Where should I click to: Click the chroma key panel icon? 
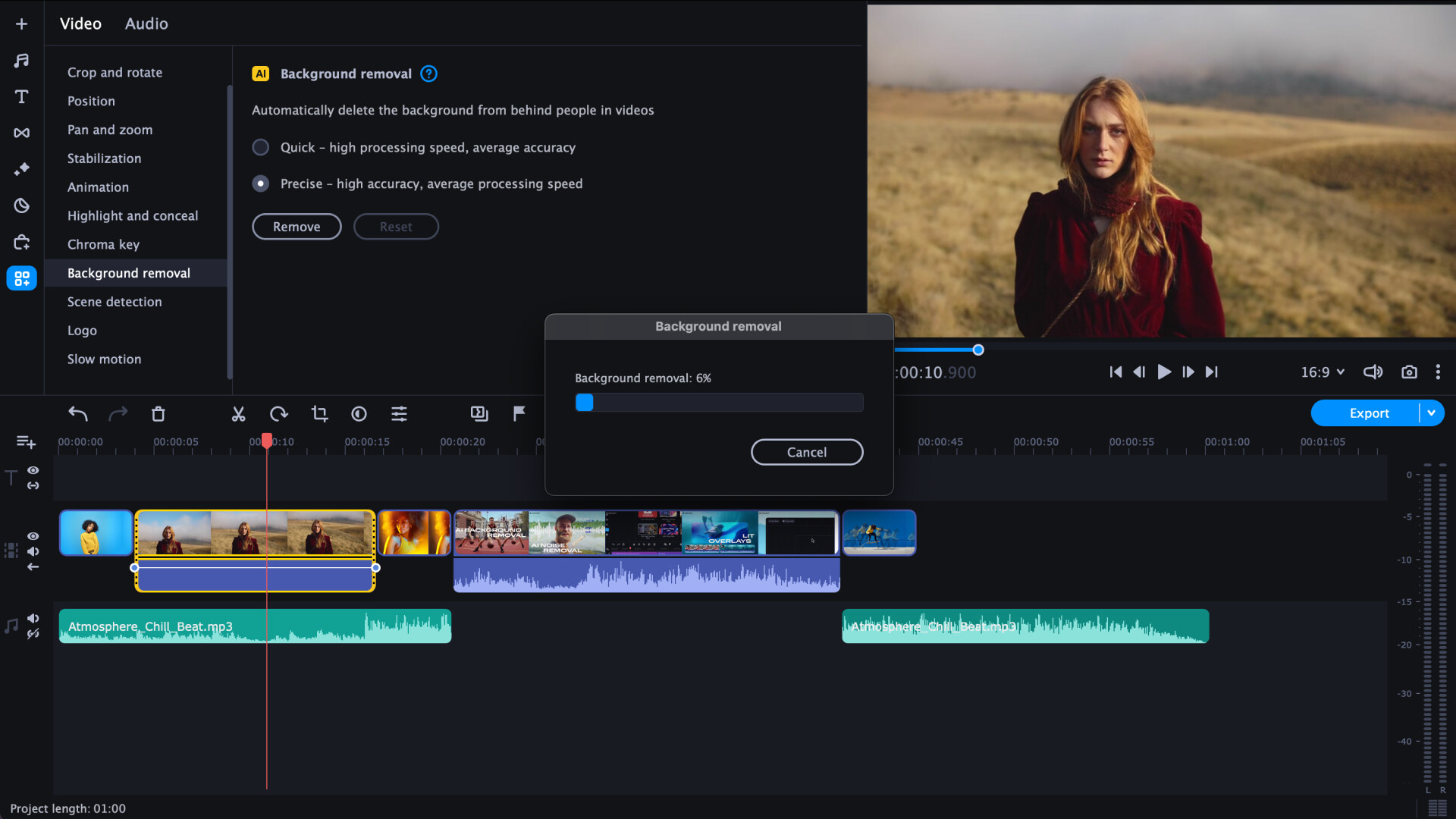point(103,243)
